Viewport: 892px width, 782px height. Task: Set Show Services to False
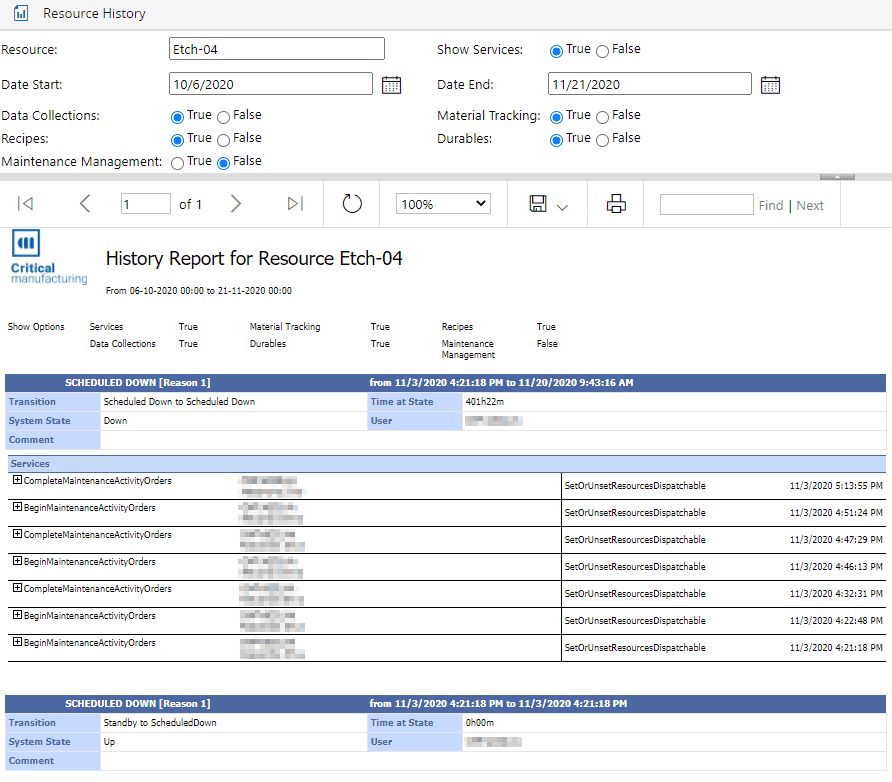click(x=602, y=51)
